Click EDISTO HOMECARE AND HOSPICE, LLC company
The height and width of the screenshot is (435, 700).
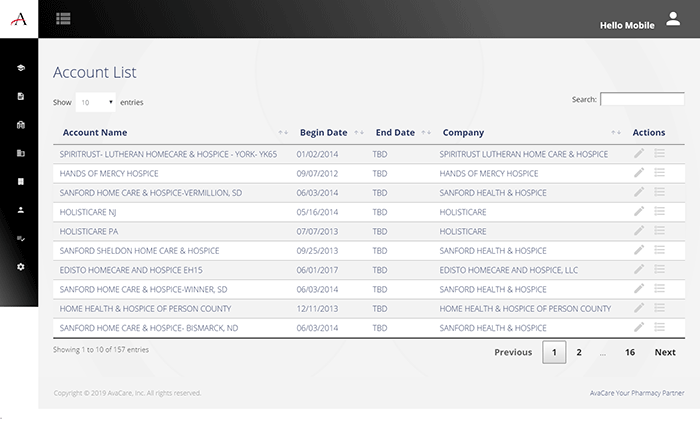coord(508,270)
